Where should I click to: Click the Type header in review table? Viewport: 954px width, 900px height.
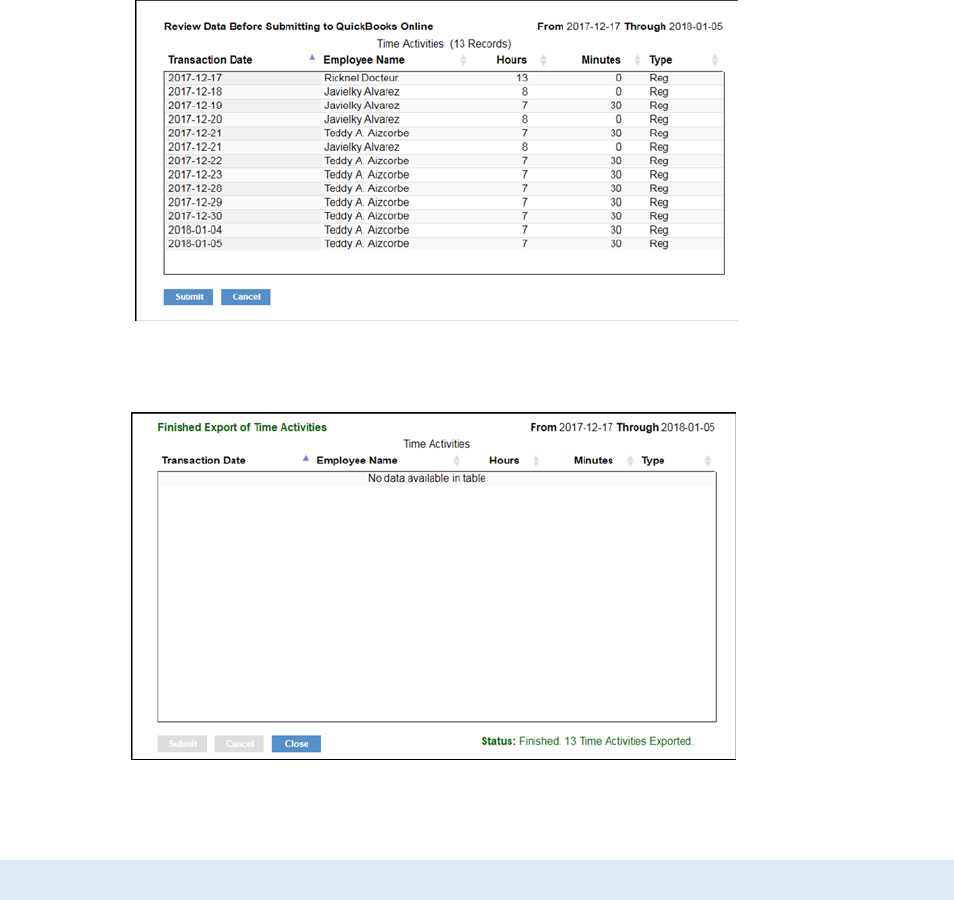pos(661,60)
